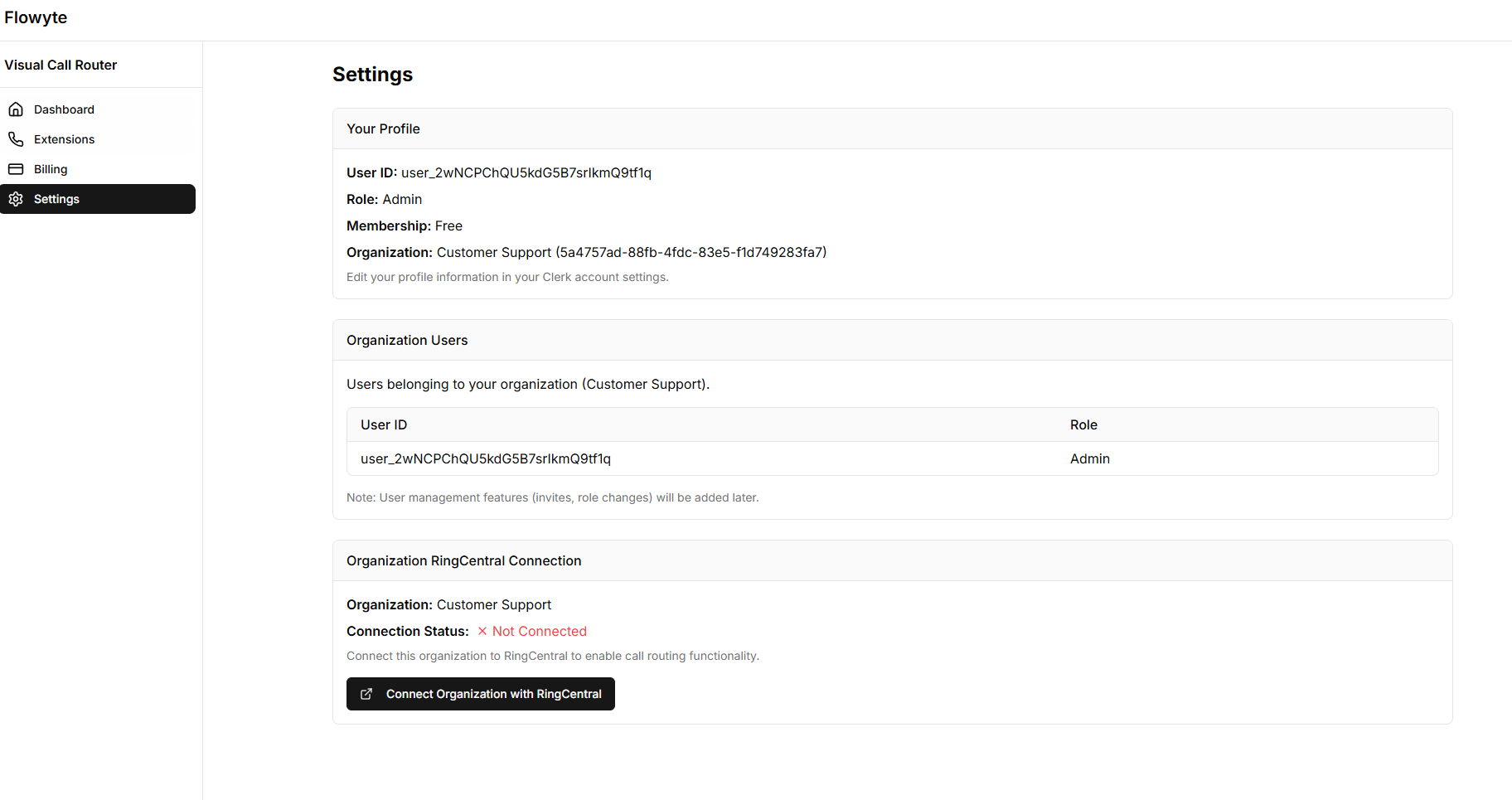Screen dimensions: 1512x800
Task: Click the Role column header in users table
Action: tap(1083, 425)
